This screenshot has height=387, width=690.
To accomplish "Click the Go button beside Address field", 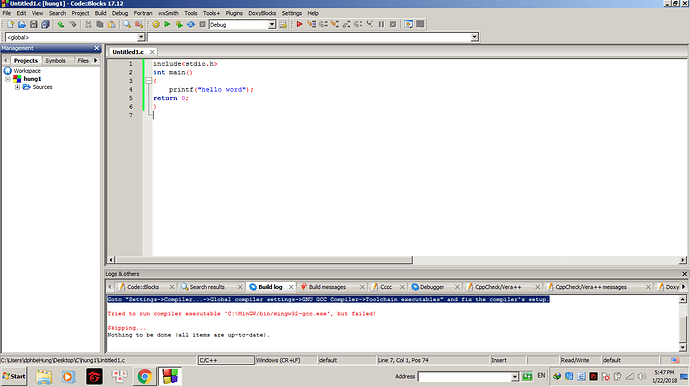I will click(527, 376).
